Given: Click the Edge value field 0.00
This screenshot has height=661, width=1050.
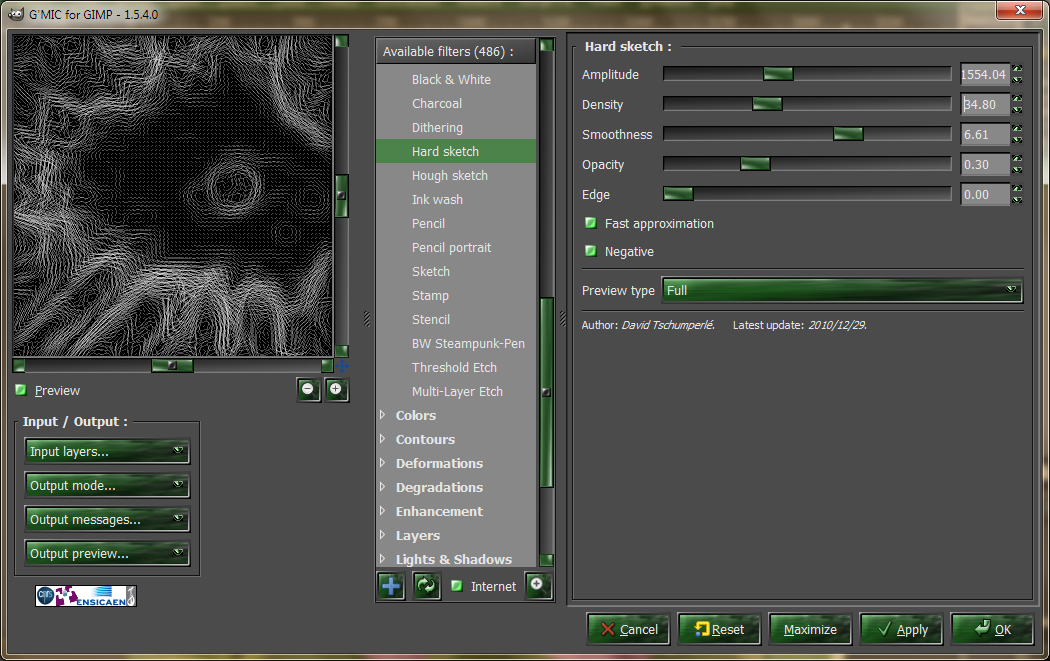Looking at the screenshot, I should coord(984,195).
